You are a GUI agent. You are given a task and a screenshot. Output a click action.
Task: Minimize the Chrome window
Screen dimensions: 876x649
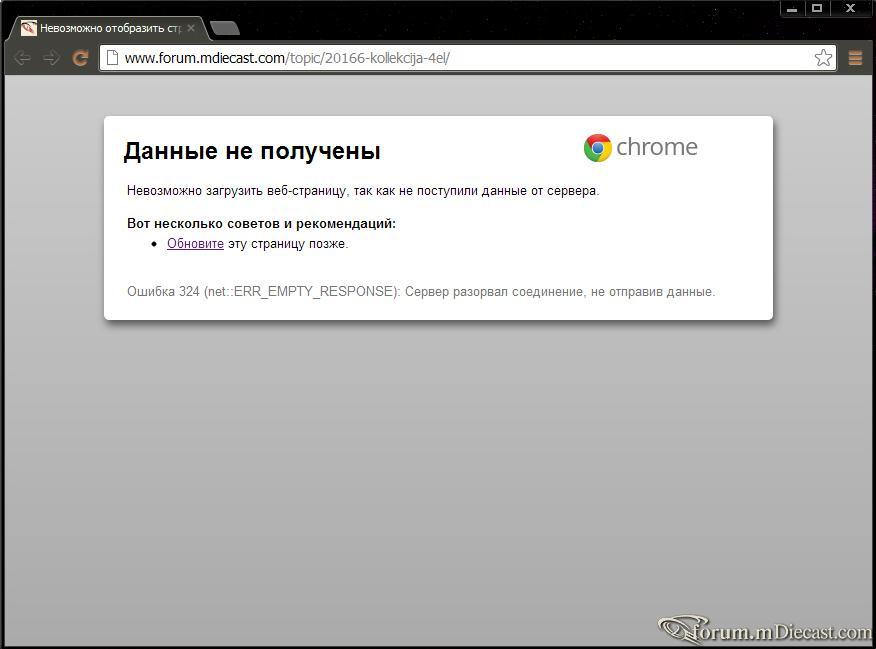(792, 8)
